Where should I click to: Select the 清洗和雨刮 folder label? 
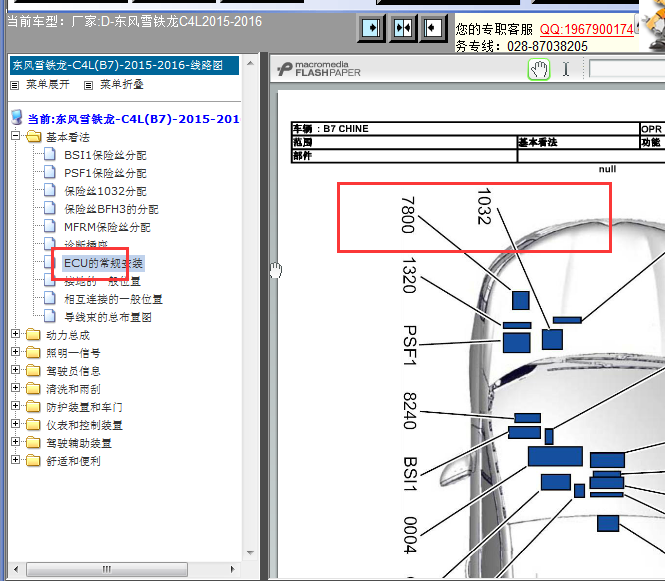(73, 389)
